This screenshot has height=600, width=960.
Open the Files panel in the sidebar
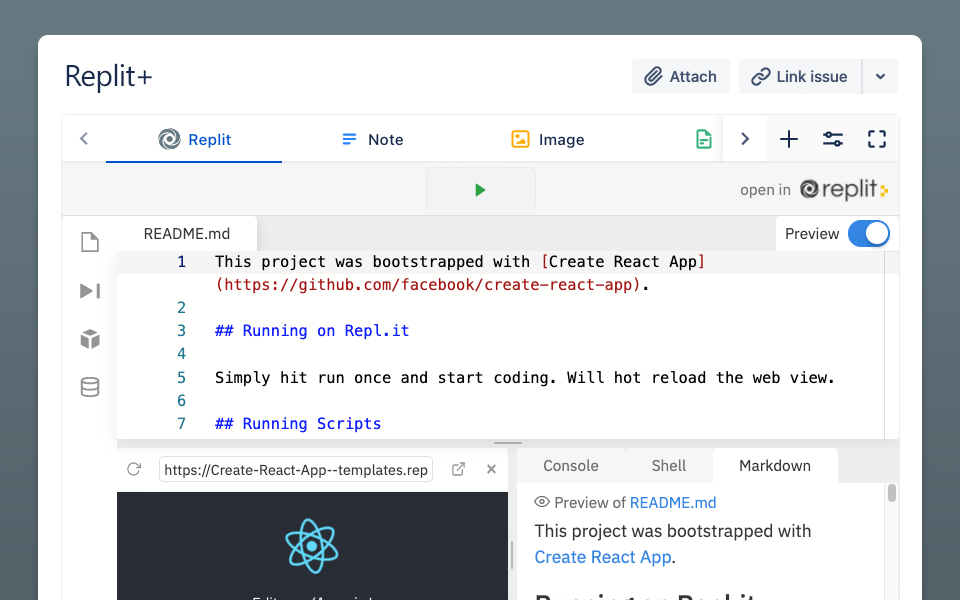click(x=89, y=242)
